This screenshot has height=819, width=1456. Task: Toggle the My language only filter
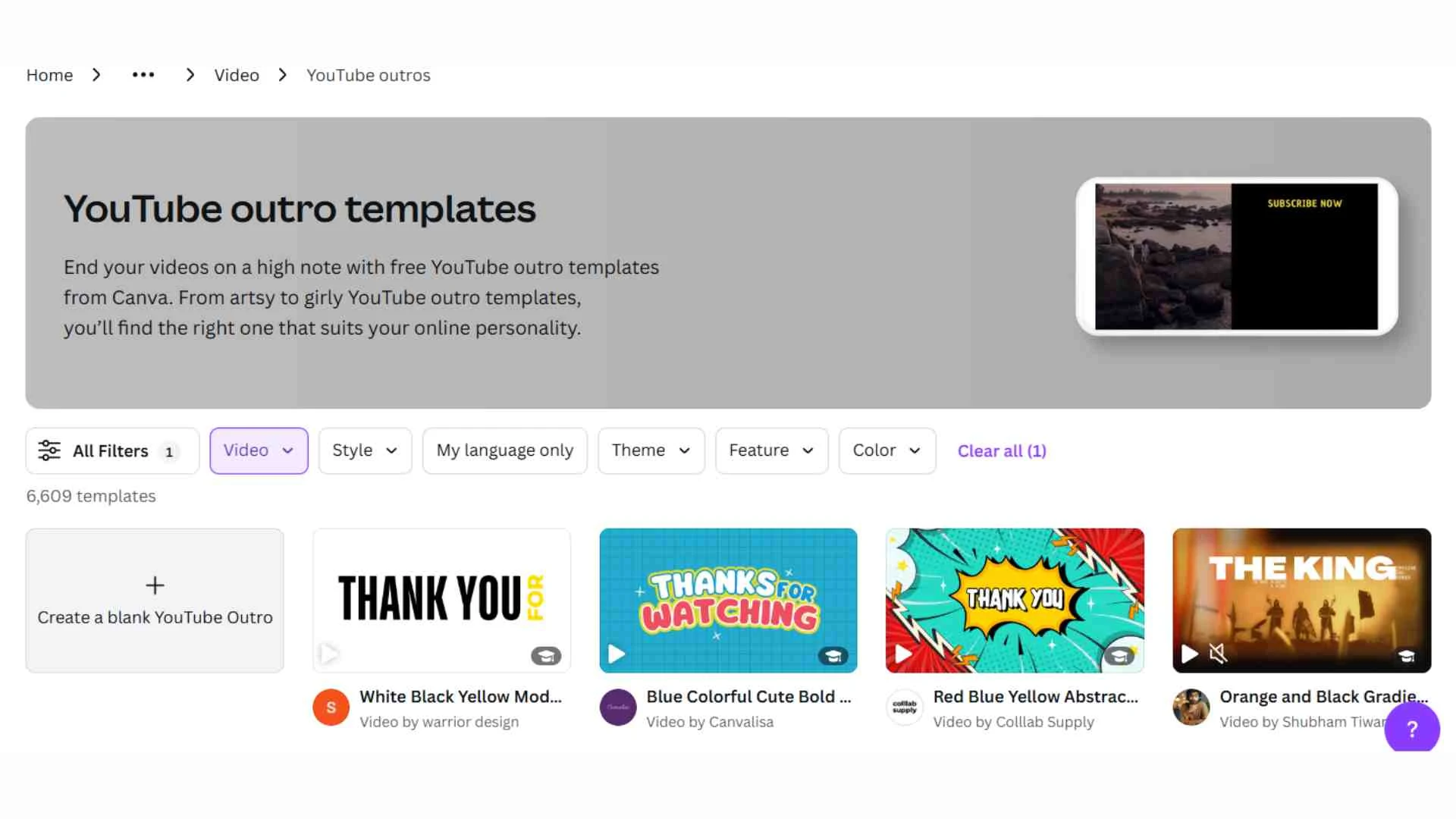click(504, 450)
